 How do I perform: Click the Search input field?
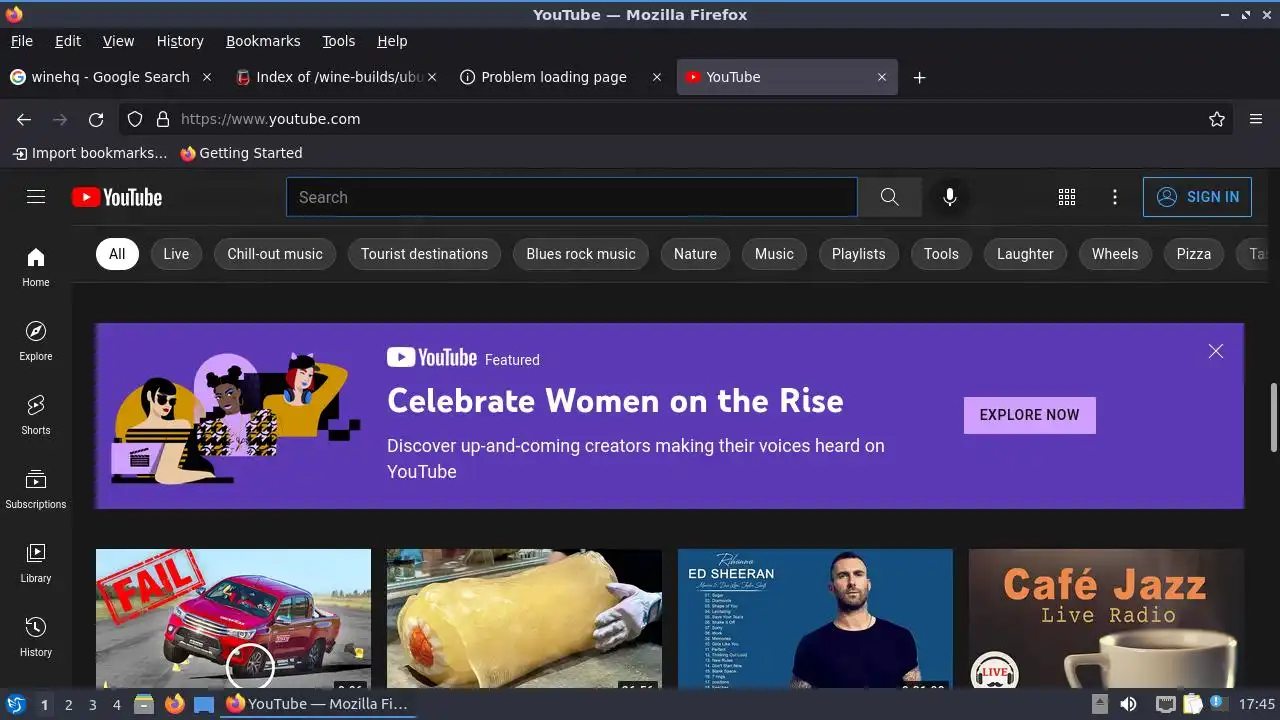click(572, 197)
